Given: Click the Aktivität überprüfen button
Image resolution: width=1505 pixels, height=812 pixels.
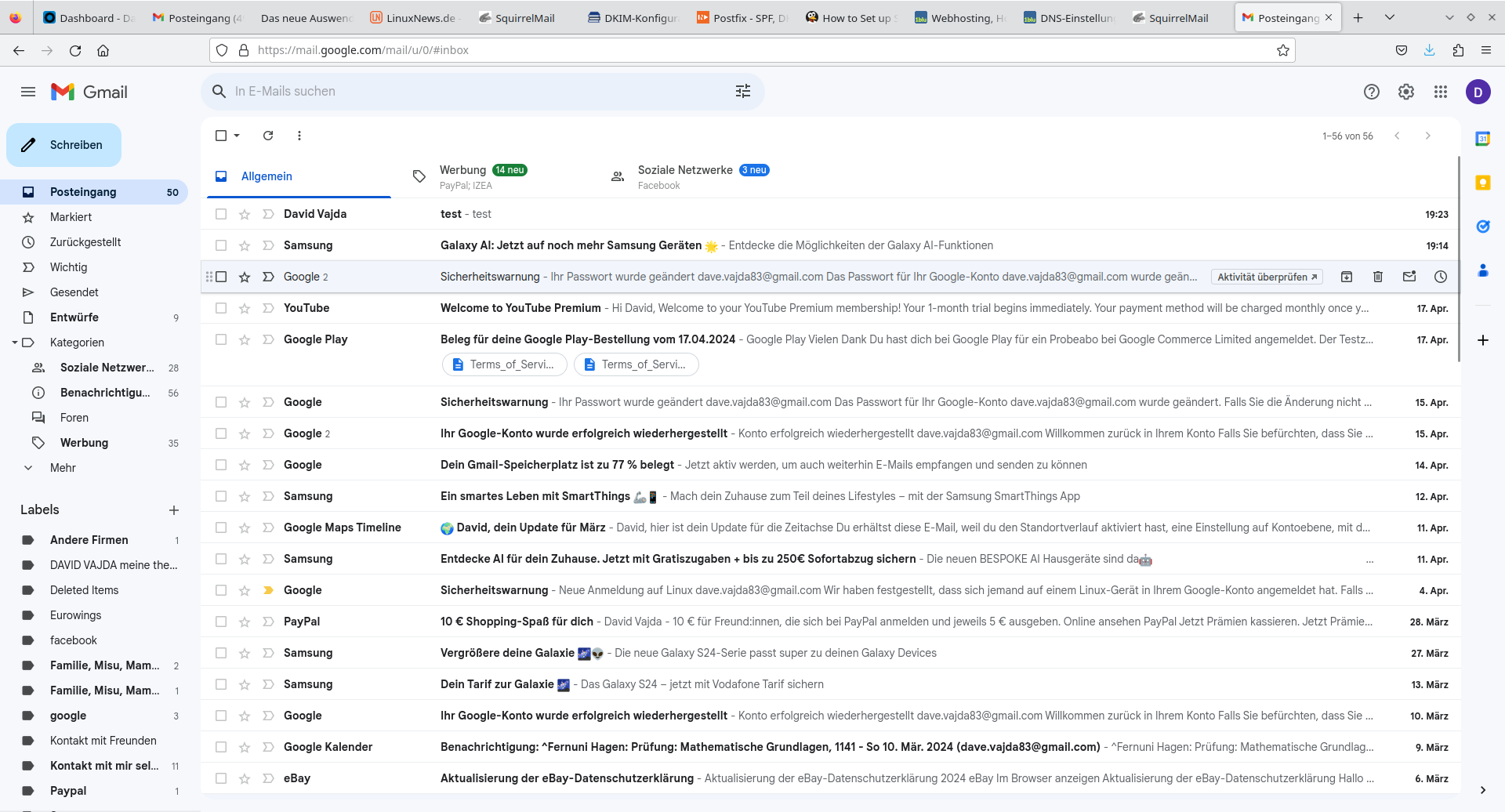Looking at the screenshot, I should [x=1266, y=277].
